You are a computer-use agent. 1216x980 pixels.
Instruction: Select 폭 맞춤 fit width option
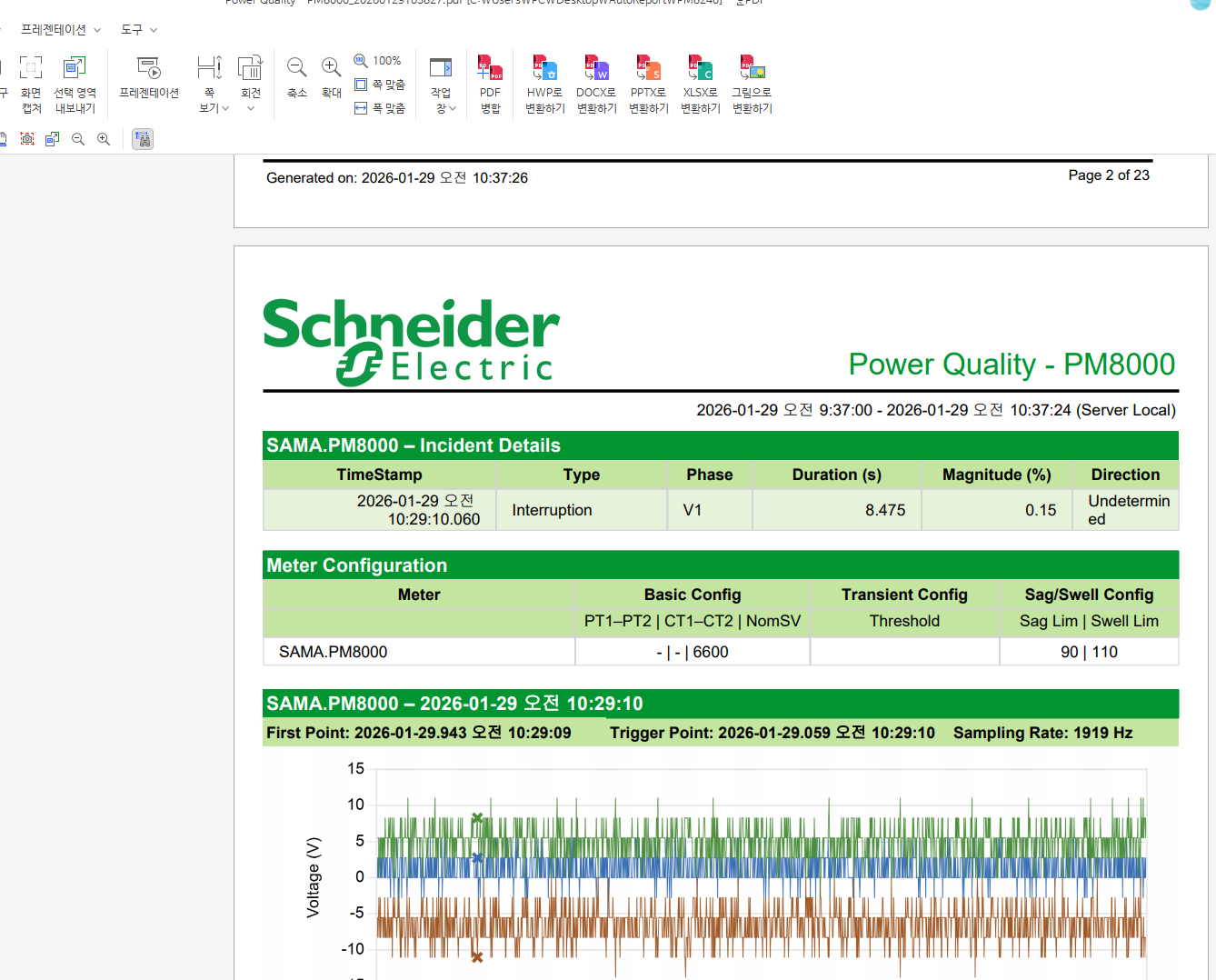point(380,108)
